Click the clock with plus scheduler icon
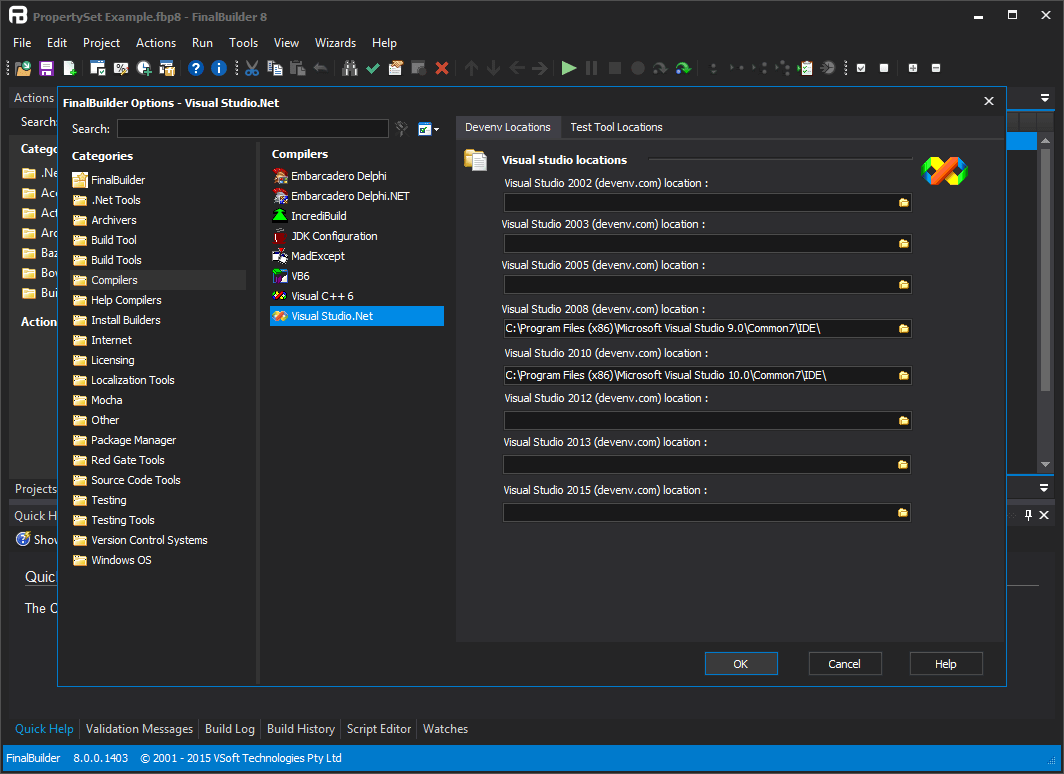 144,68
